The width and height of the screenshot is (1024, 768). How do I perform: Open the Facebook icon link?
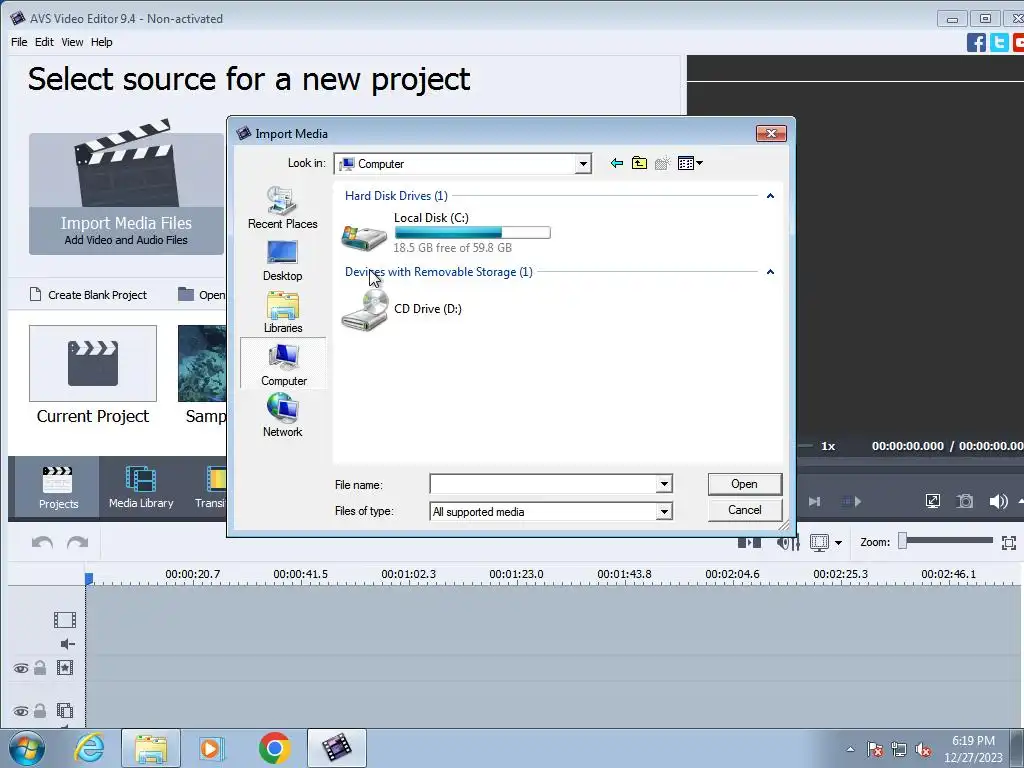[976, 42]
